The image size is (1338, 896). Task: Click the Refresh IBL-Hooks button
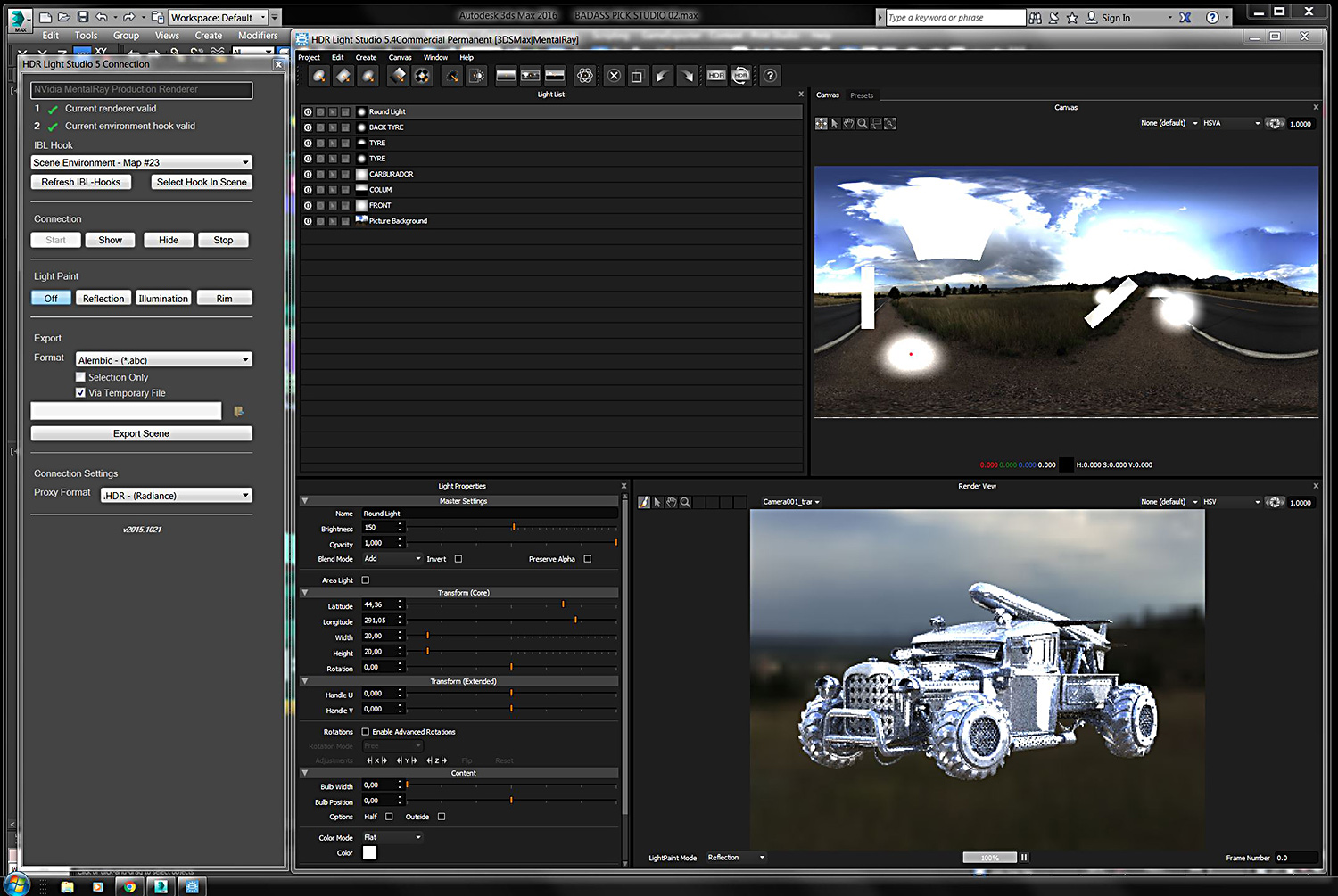(x=81, y=182)
